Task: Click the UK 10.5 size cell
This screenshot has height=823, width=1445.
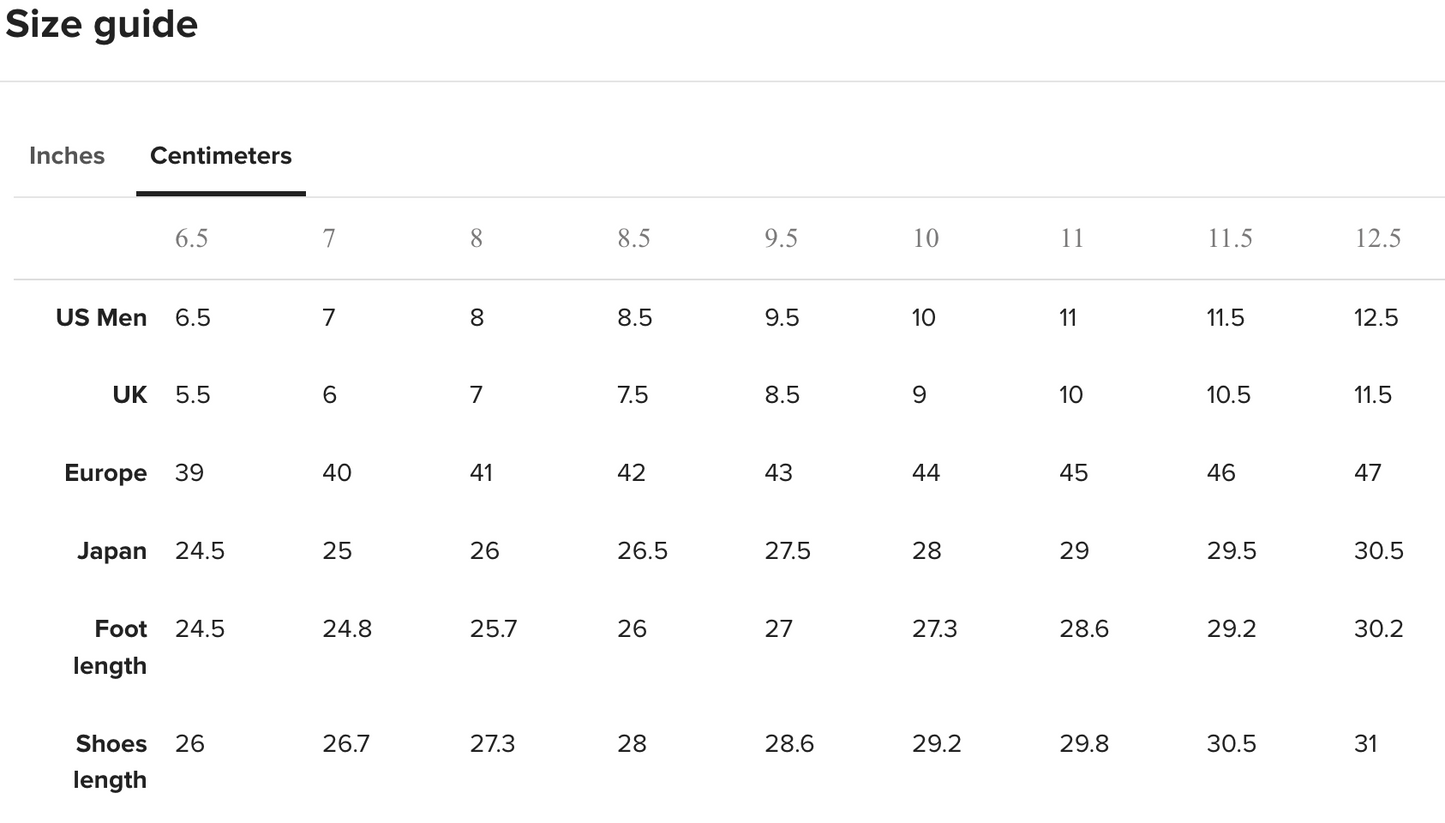Action: coord(1228,395)
